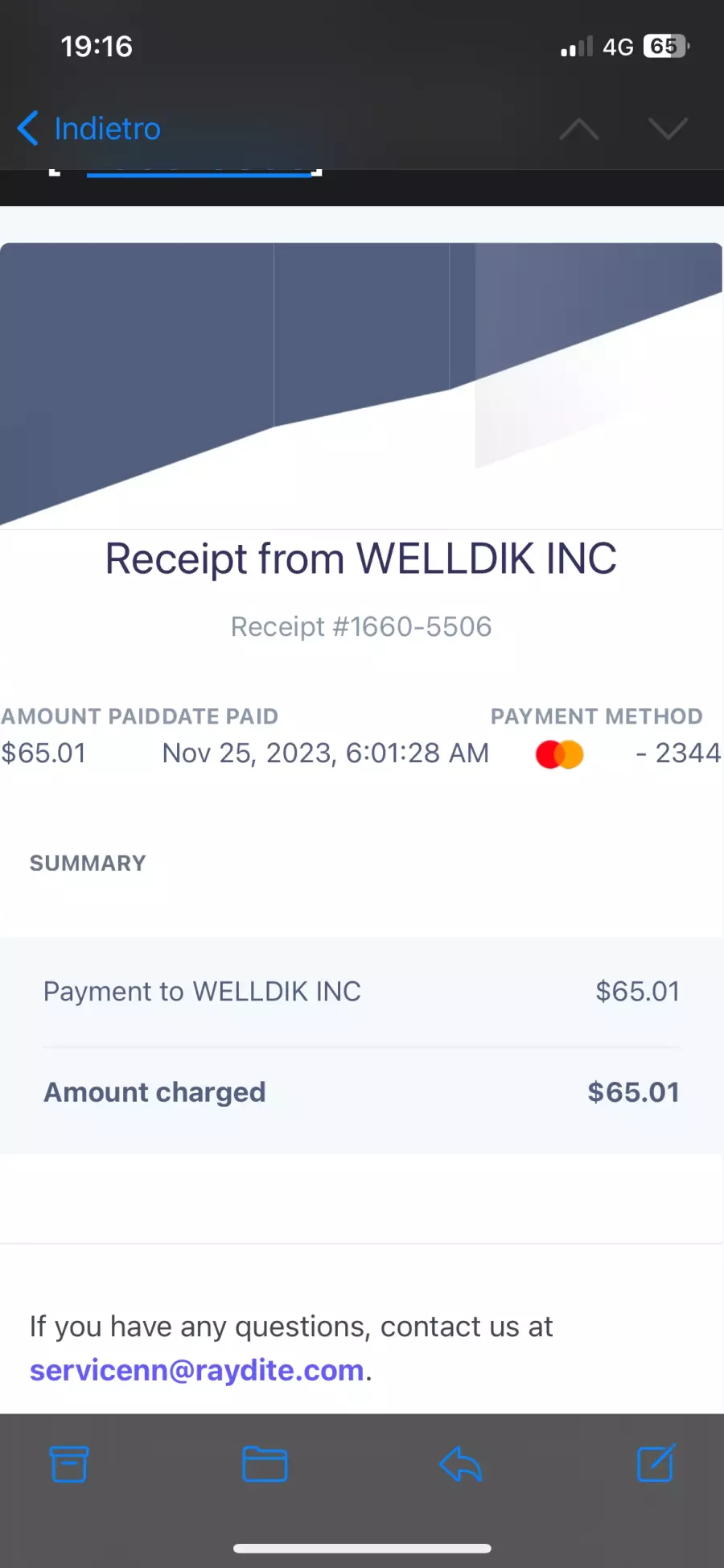Tap the card ending 2344
Image resolution: width=724 pixels, height=1568 pixels.
click(678, 753)
